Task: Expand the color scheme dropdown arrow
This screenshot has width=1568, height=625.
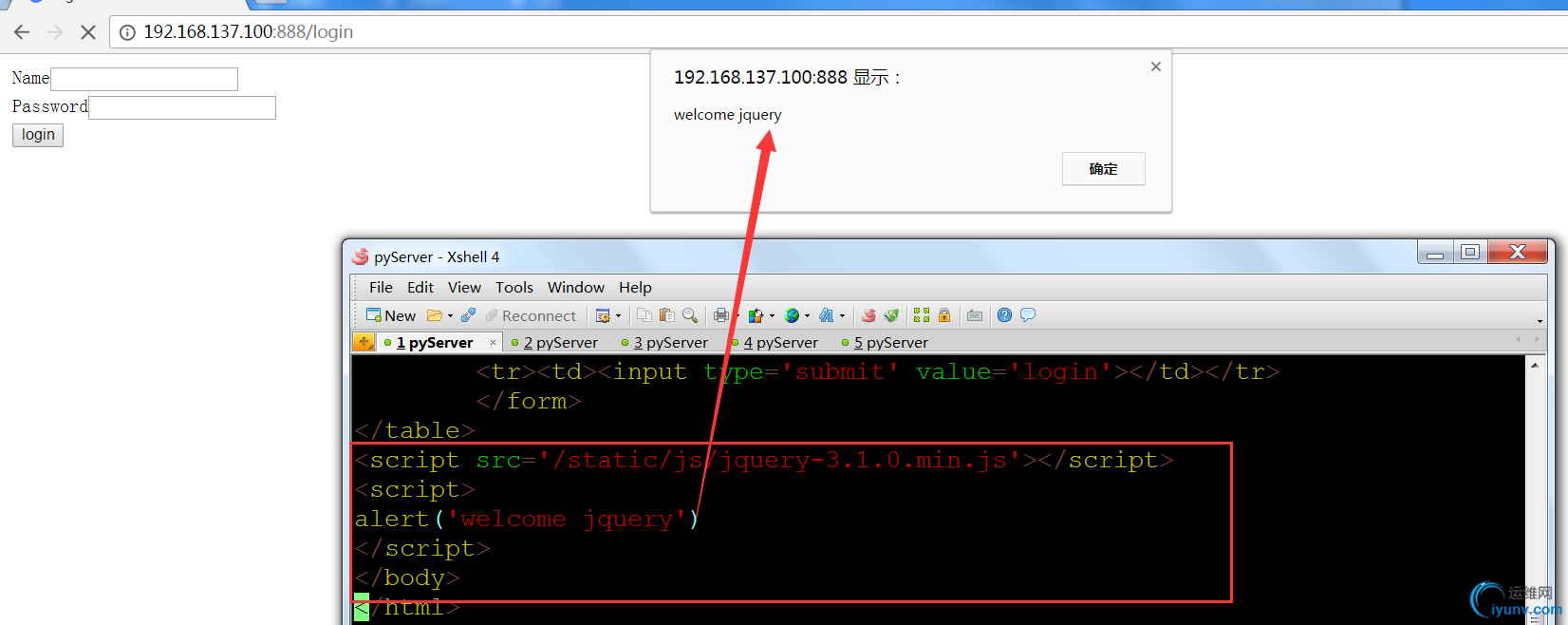Action: pos(772,316)
